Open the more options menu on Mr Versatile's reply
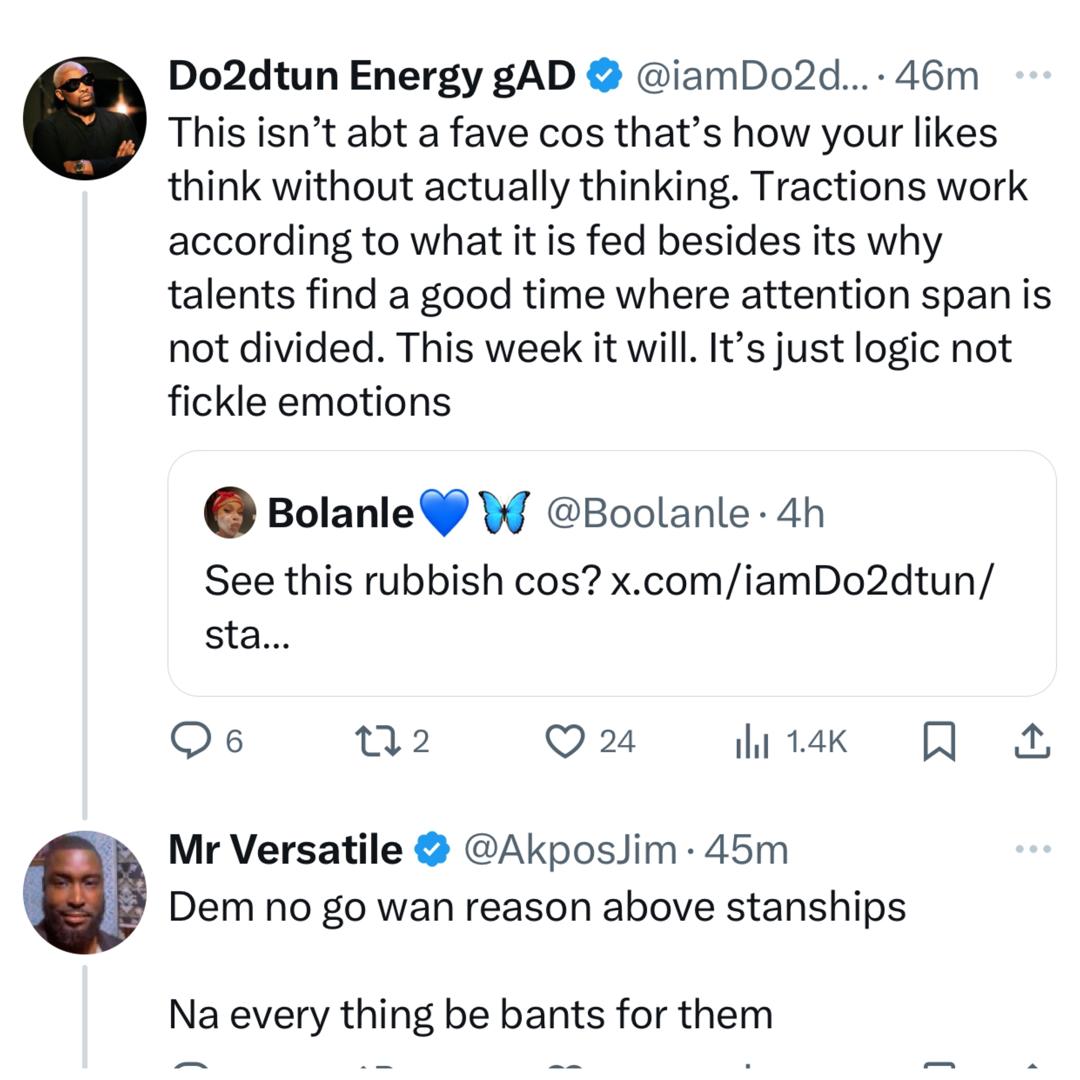Viewport: 1080px width, 1080px height. coord(1030,847)
